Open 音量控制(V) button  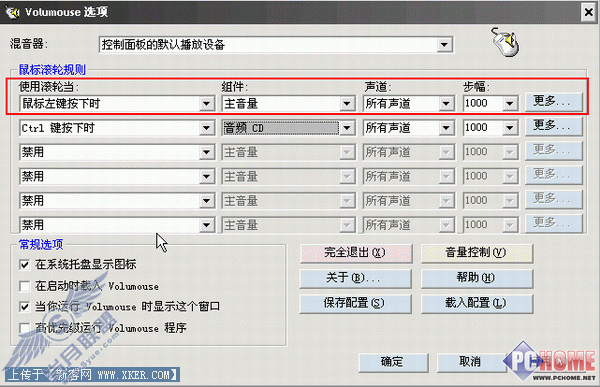[x=477, y=253]
